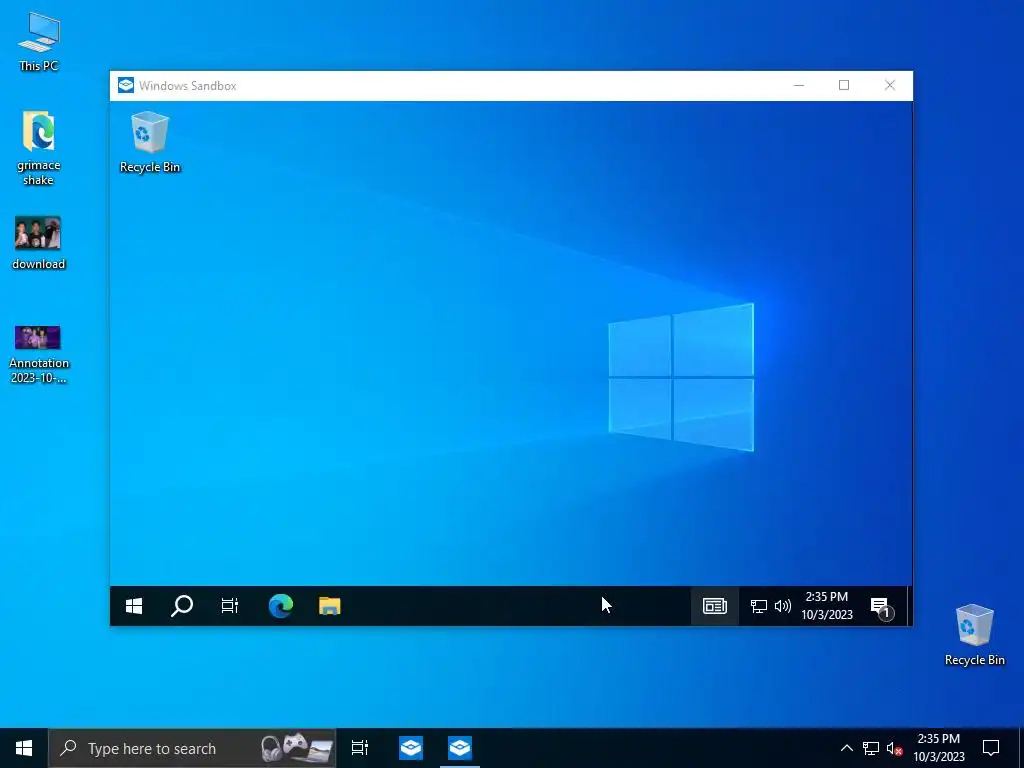Open host Task View button
The height and width of the screenshot is (768, 1024).
pos(360,748)
